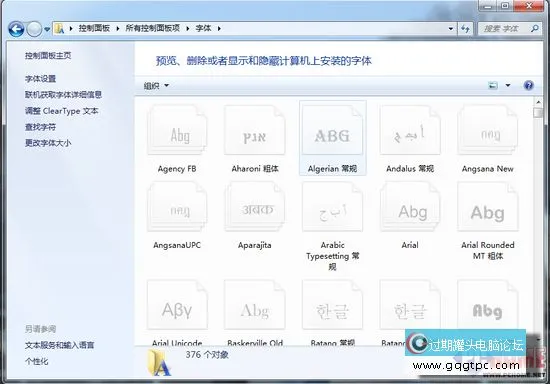Select the Baskerville Old font icon

255,305
